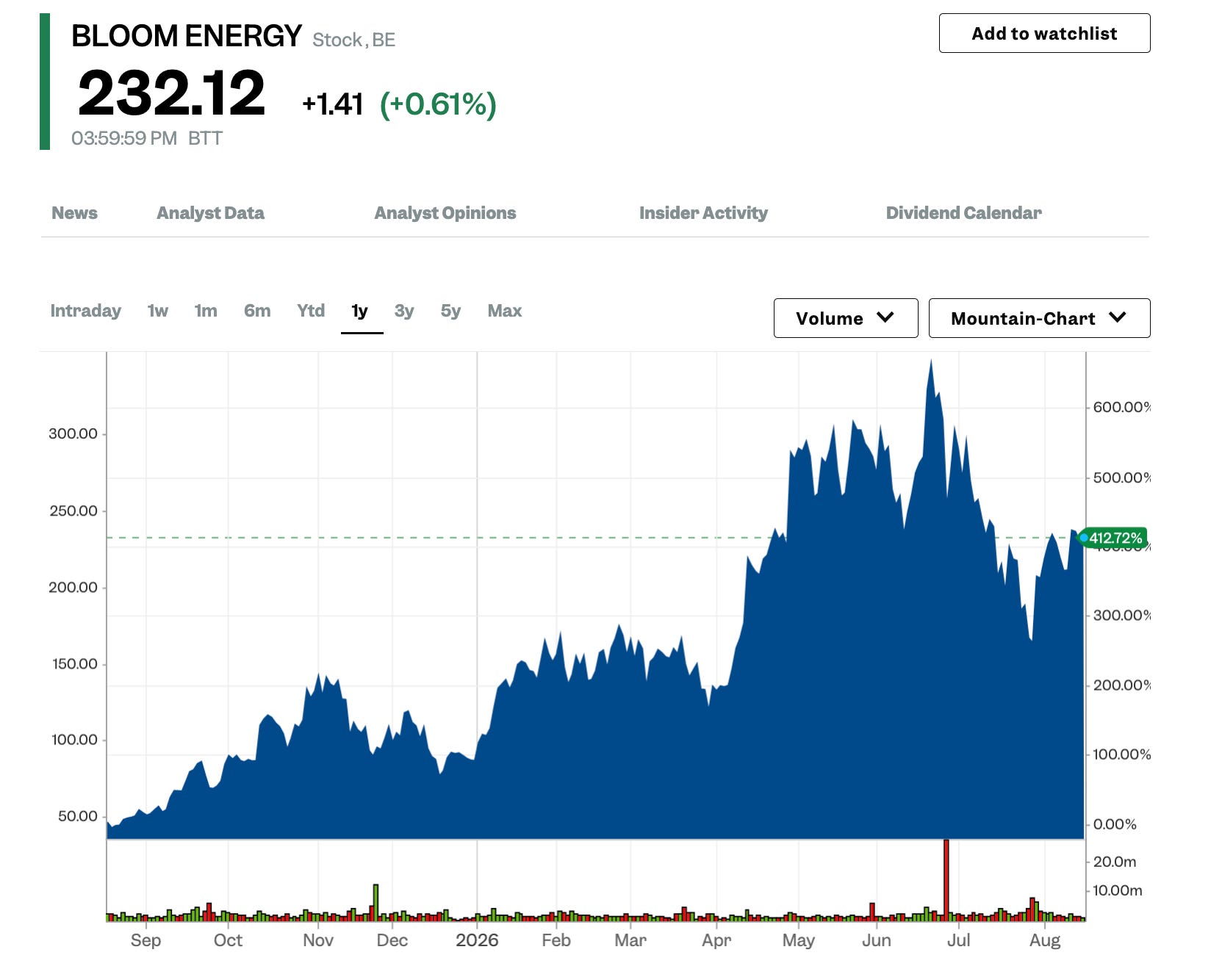This screenshot has width=1211, height=980.
Task: Open the Dividend Calendar tab
Action: (x=964, y=213)
